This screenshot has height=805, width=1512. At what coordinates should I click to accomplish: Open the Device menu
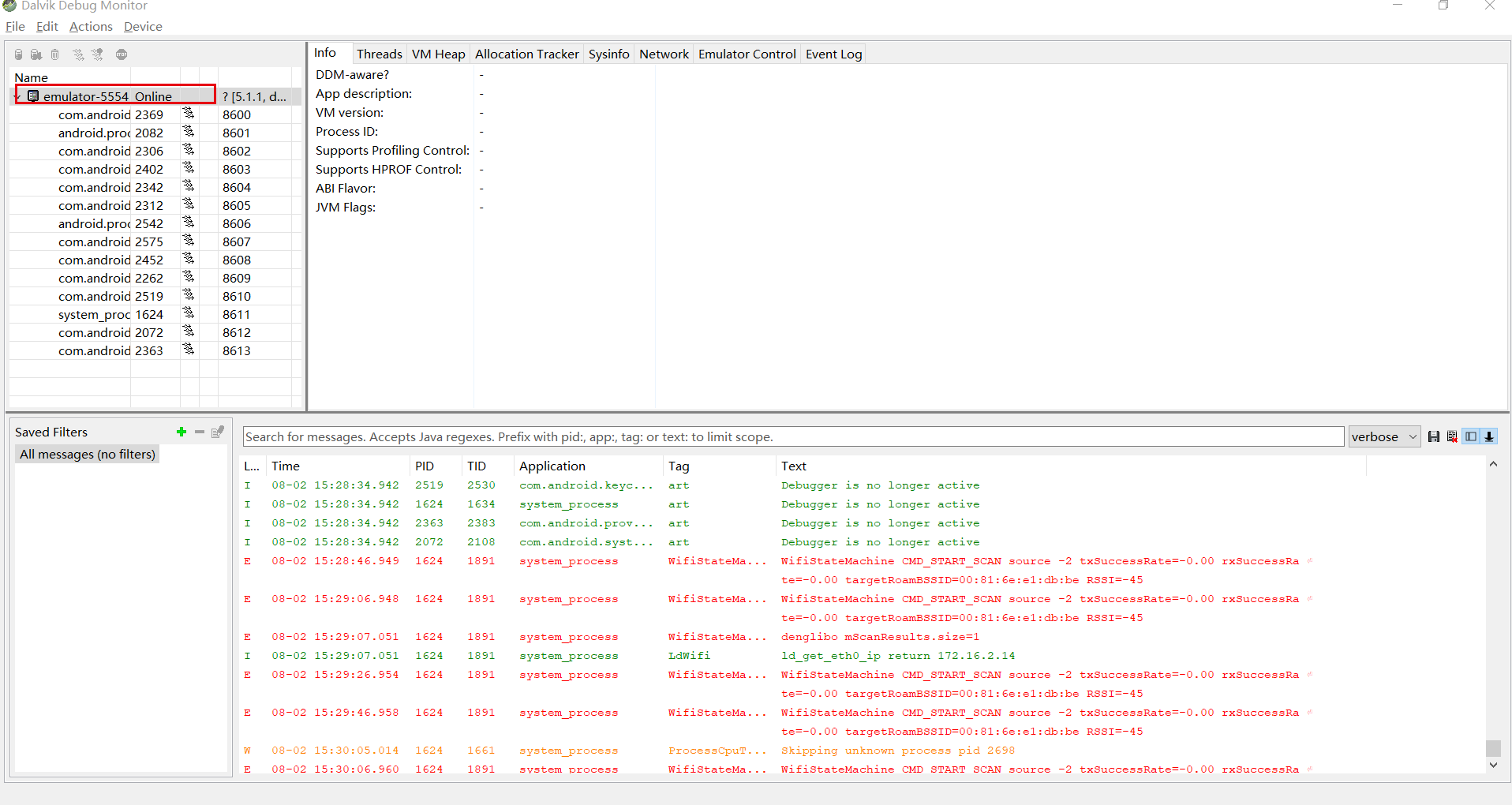point(143,26)
